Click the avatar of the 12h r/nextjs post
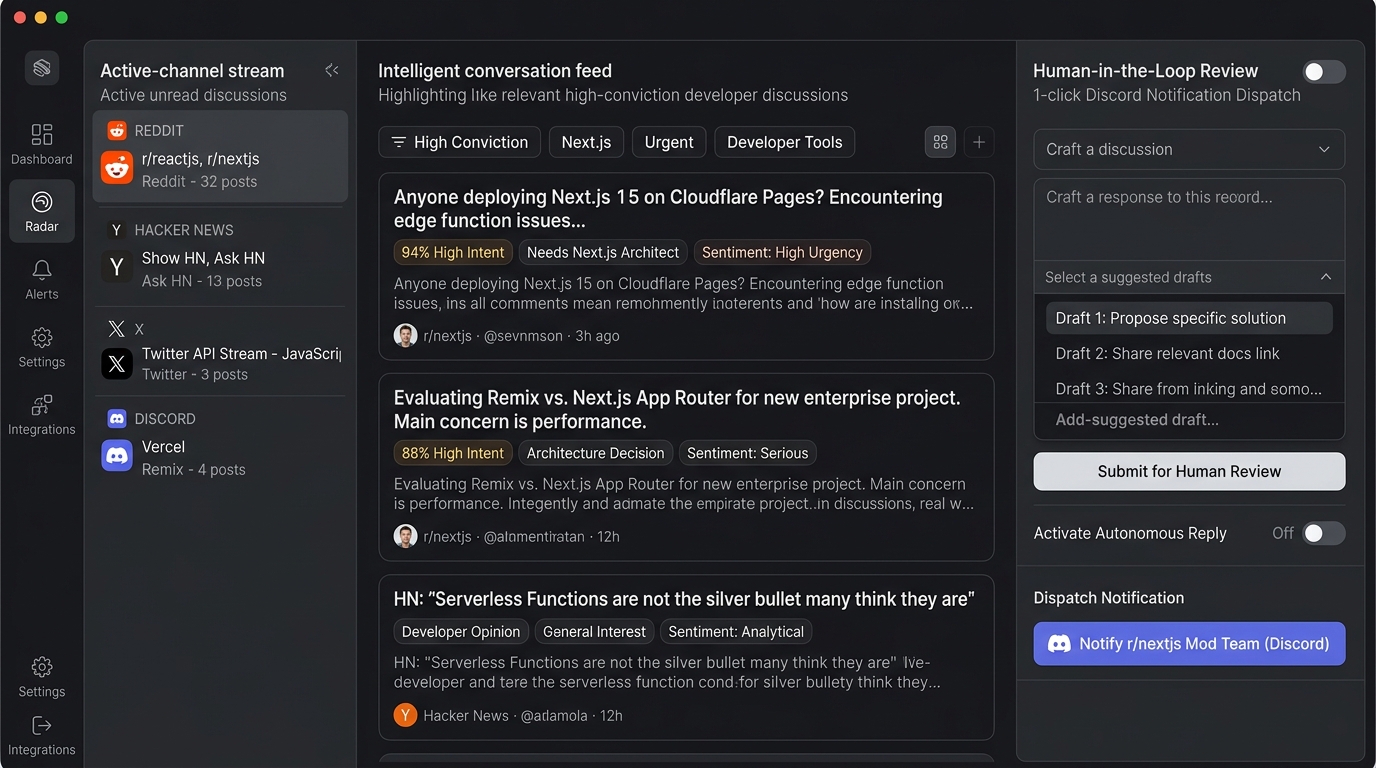This screenshot has width=1376, height=768. click(x=405, y=536)
